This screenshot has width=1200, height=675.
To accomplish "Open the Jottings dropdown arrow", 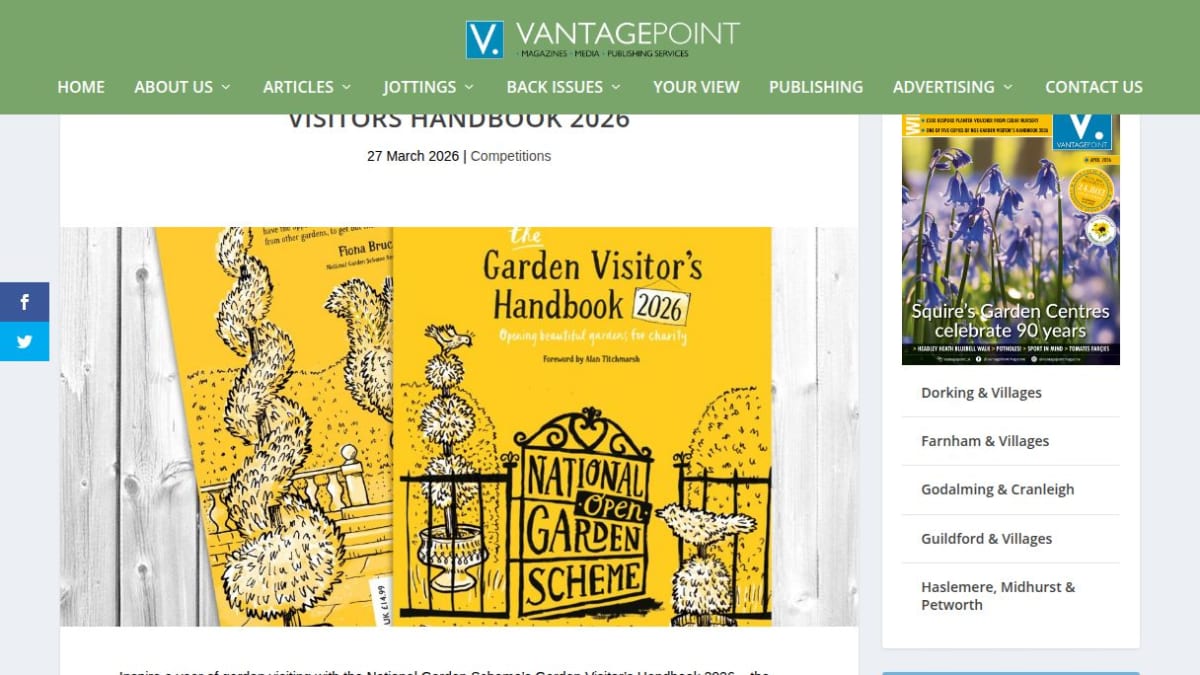I will (469, 87).
